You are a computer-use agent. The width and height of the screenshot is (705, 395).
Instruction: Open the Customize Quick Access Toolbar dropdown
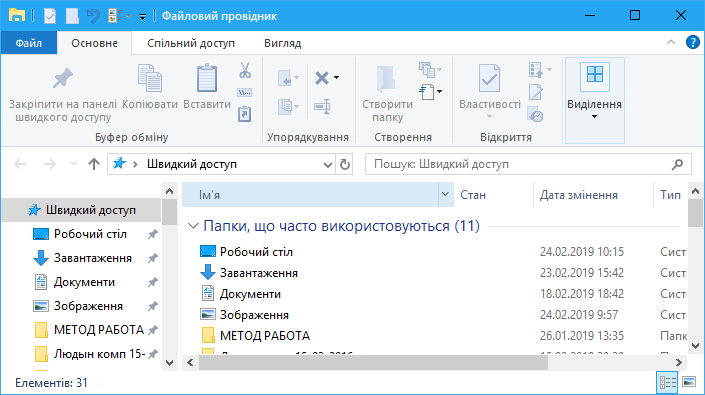142,17
